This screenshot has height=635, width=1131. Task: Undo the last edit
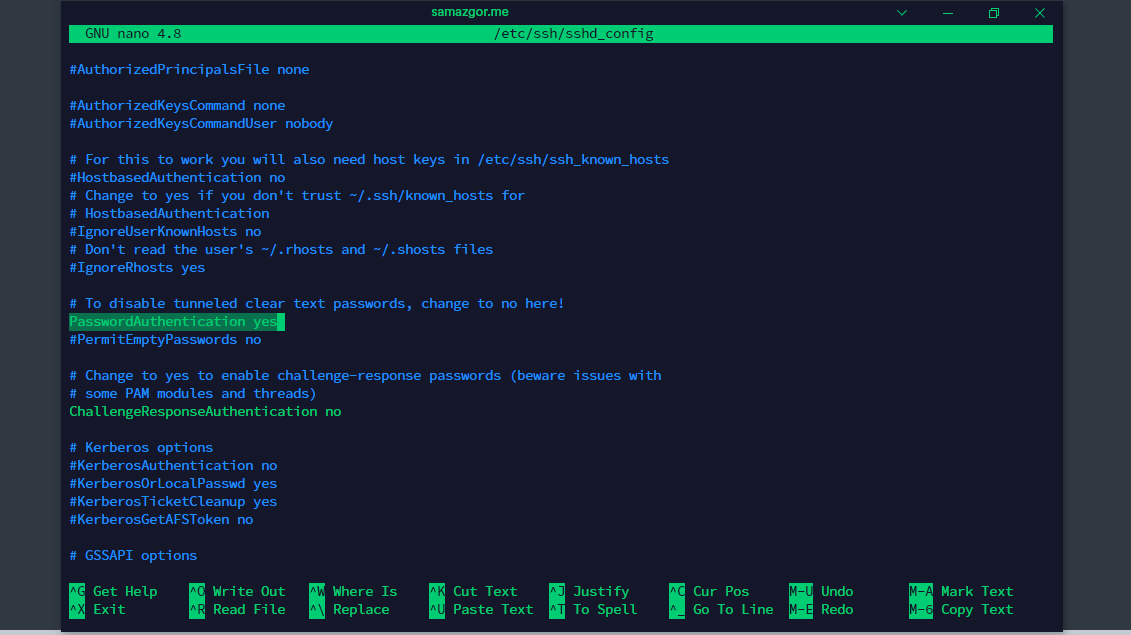(x=838, y=591)
